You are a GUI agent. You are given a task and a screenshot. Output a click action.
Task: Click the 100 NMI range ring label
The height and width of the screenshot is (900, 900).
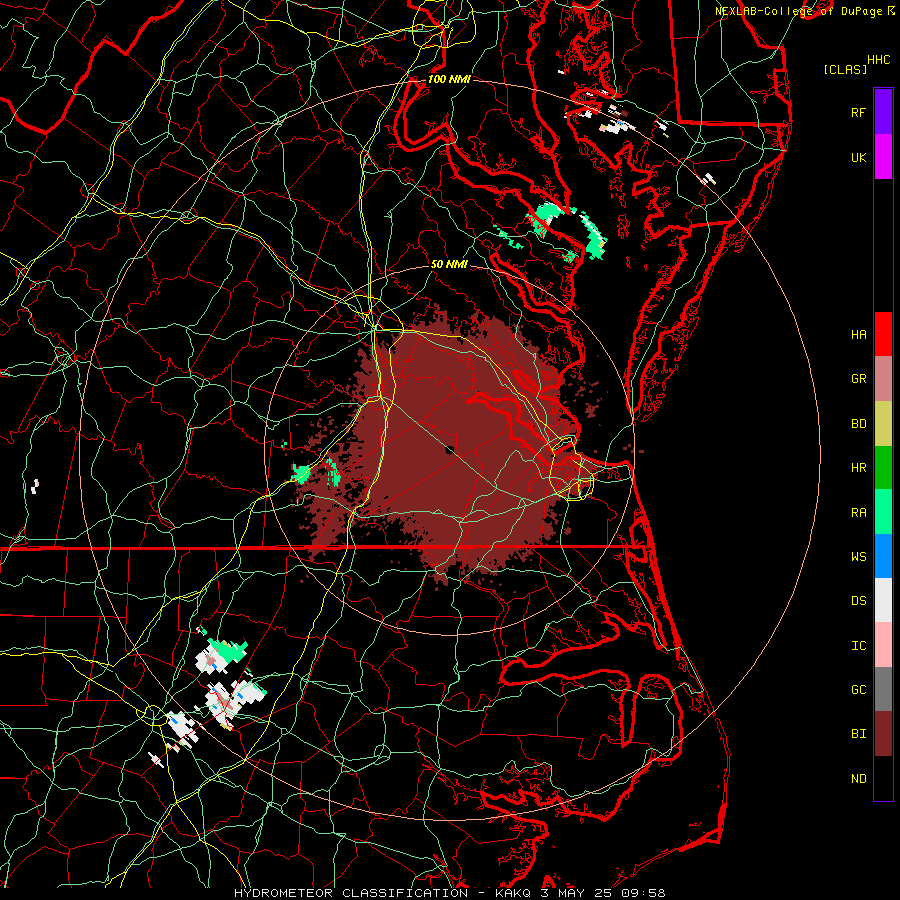point(449,79)
